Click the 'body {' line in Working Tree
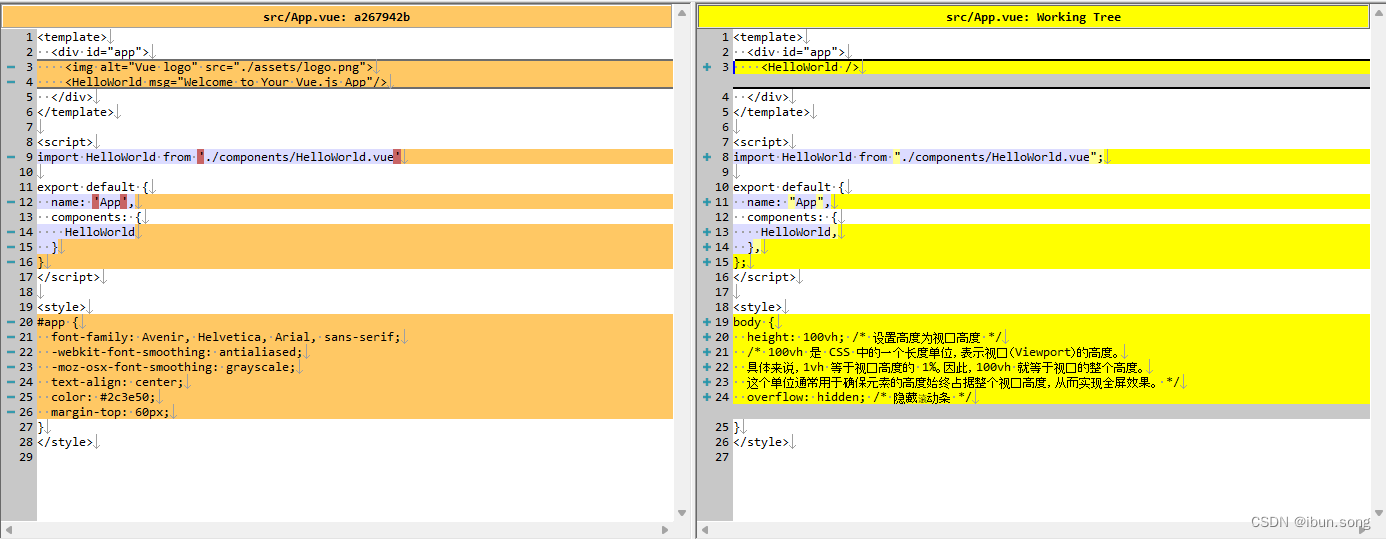The height and width of the screenshot is (539, 1386). tap(1051, 322)
